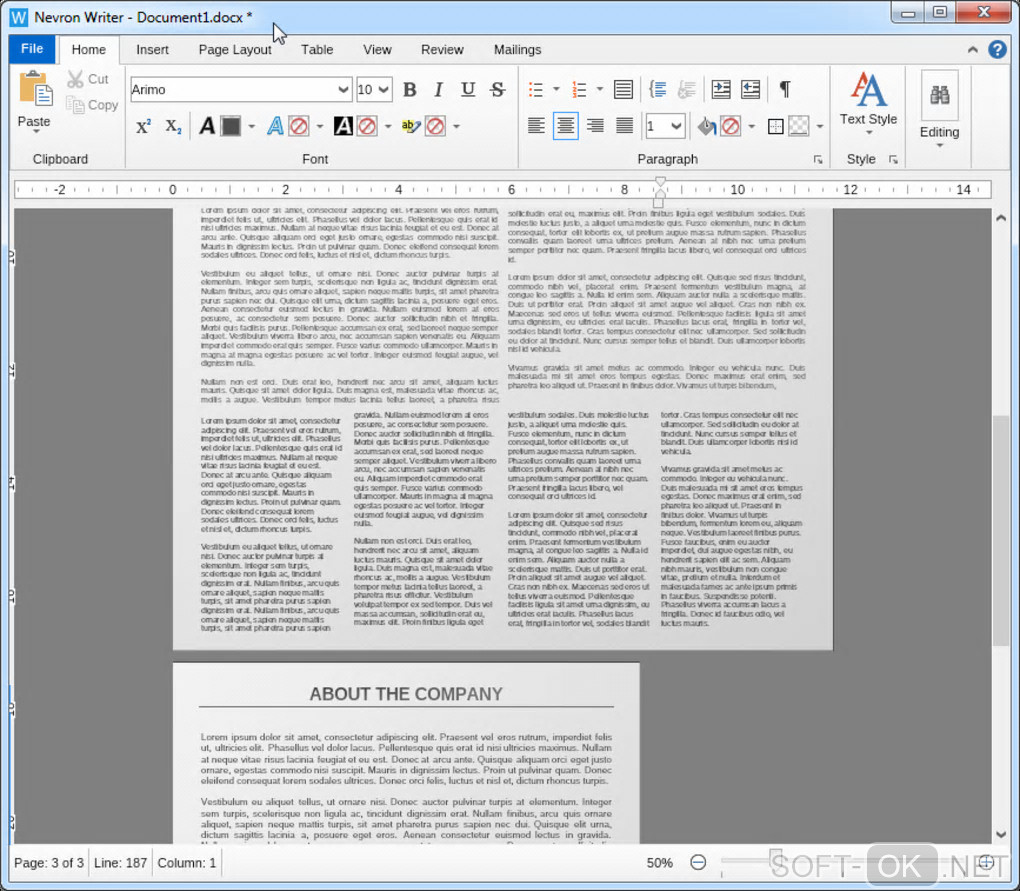Align the paragraph to the left

click(536, 125)
